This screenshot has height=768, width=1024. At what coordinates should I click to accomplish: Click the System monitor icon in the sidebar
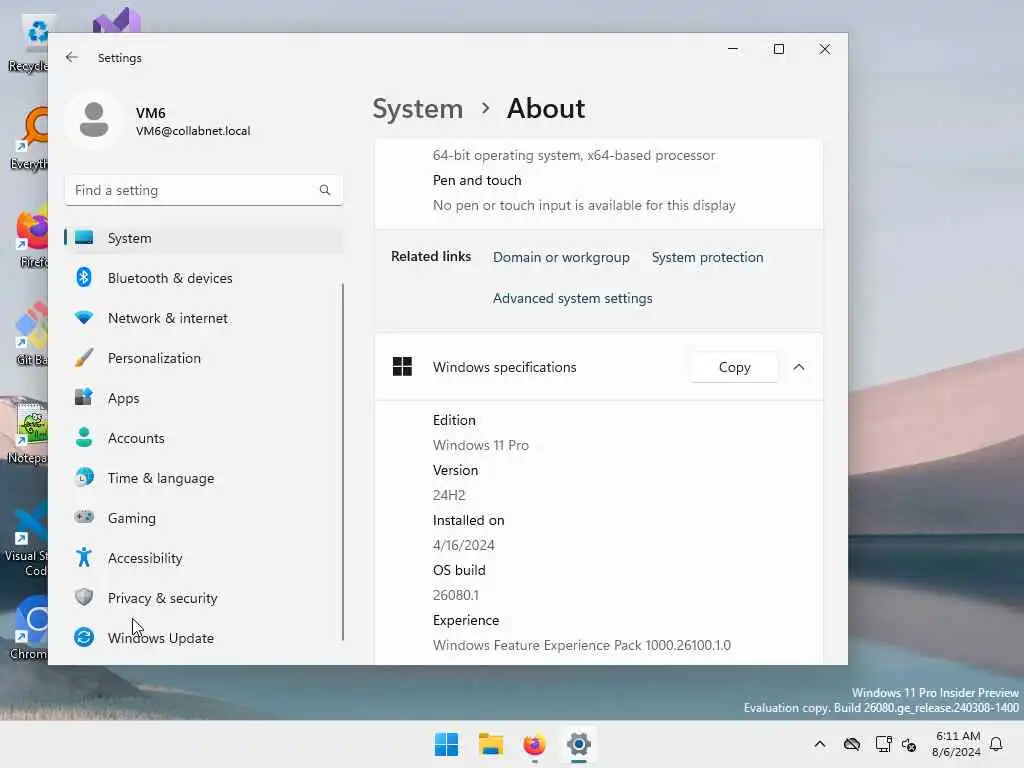(x=84, y=238)
